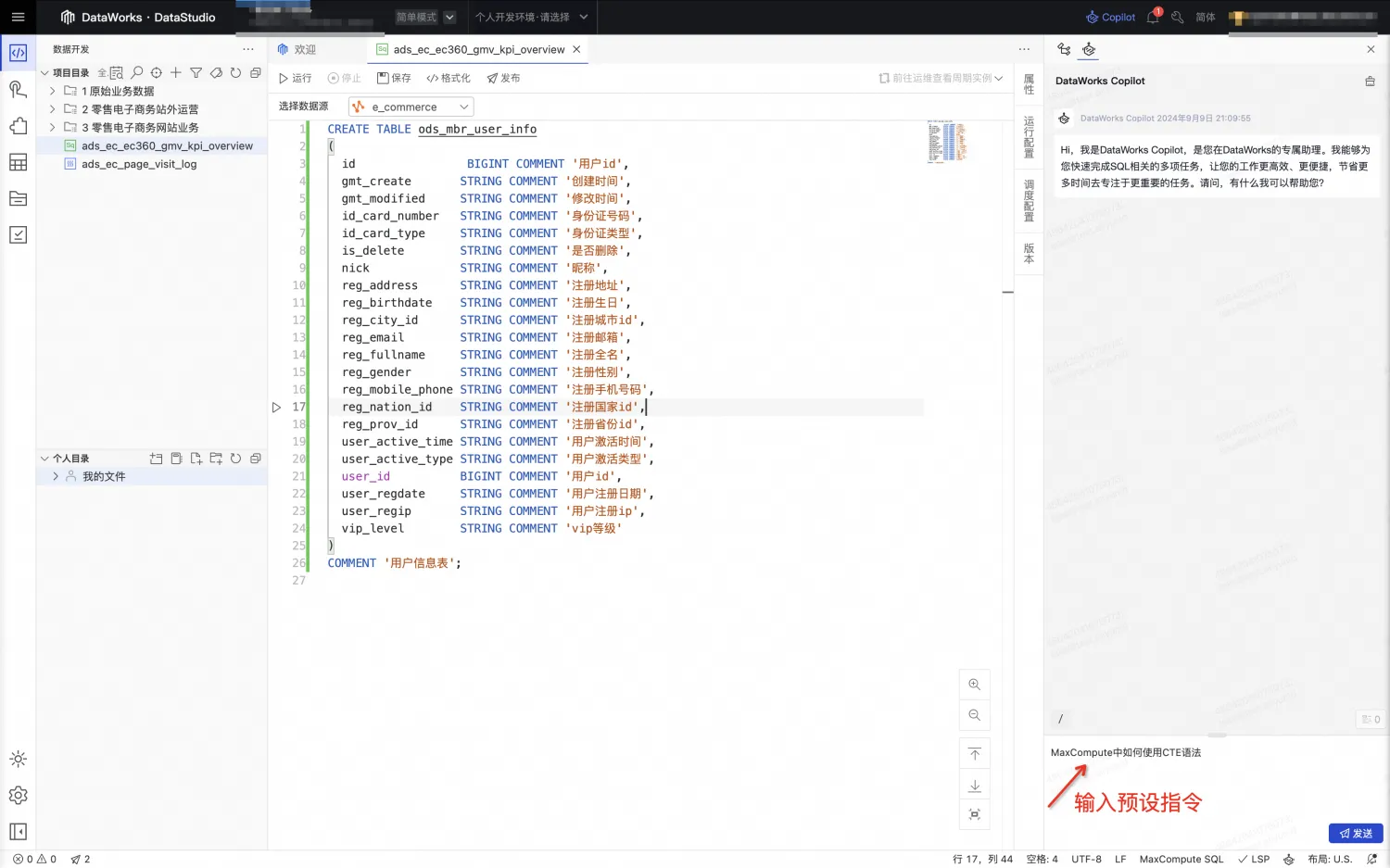
Task: Open the 简单模式 mode dropdown
Action: click(x=425, y=17)
